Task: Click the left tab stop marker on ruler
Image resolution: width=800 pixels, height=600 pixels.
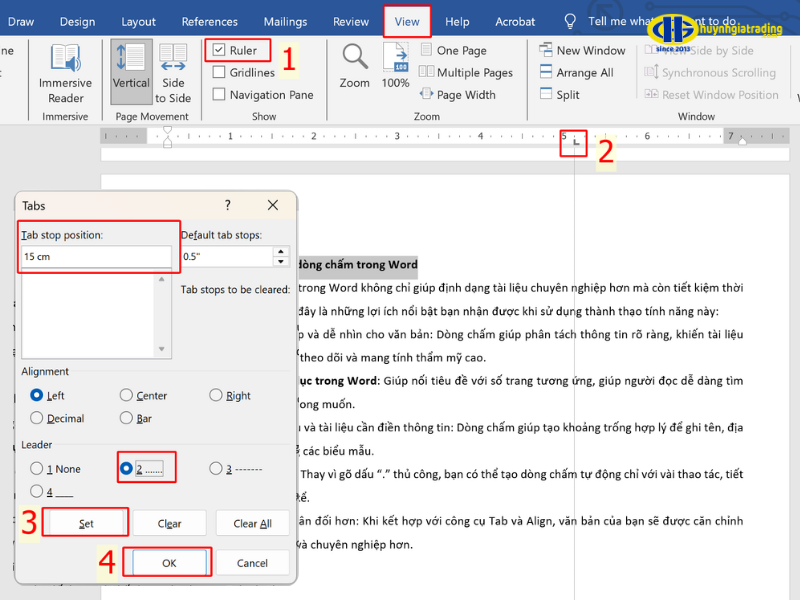Action: click(576, 142)
